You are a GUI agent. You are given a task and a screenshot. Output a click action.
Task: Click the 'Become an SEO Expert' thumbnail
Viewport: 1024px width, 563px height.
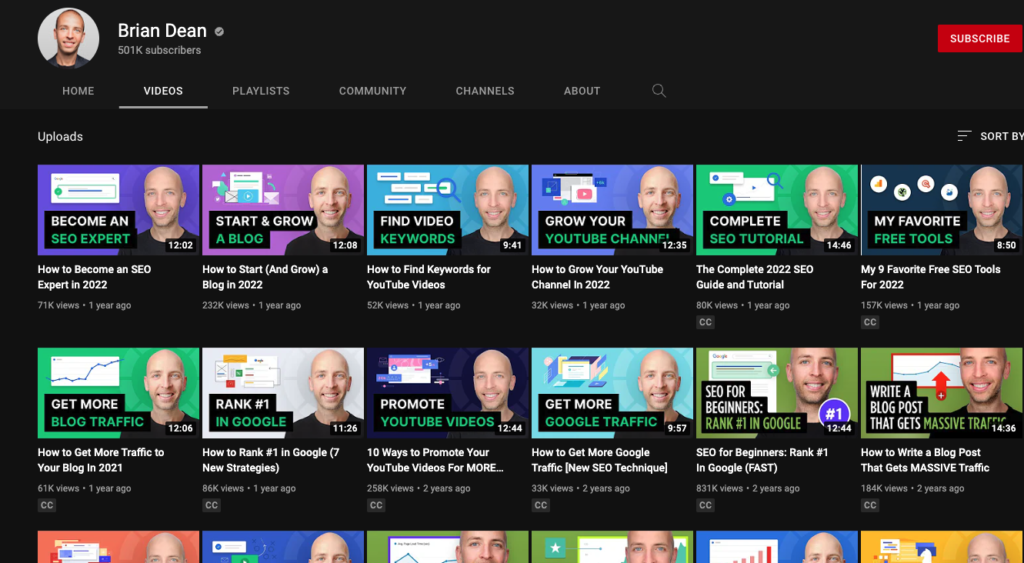tap(118, 210)
